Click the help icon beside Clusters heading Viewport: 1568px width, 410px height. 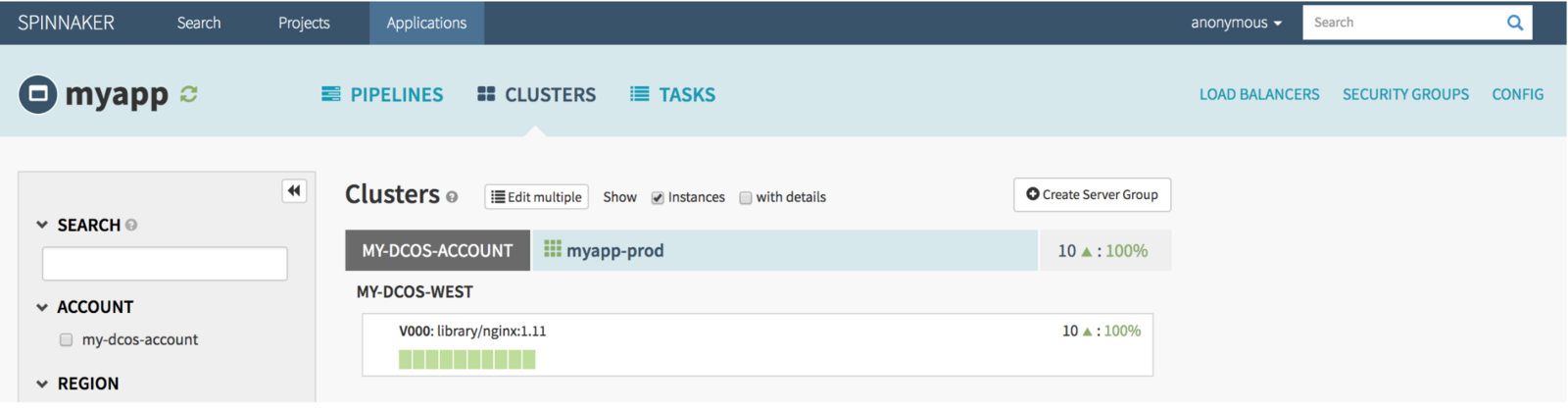pyautogui.click(x=452, y=197)
